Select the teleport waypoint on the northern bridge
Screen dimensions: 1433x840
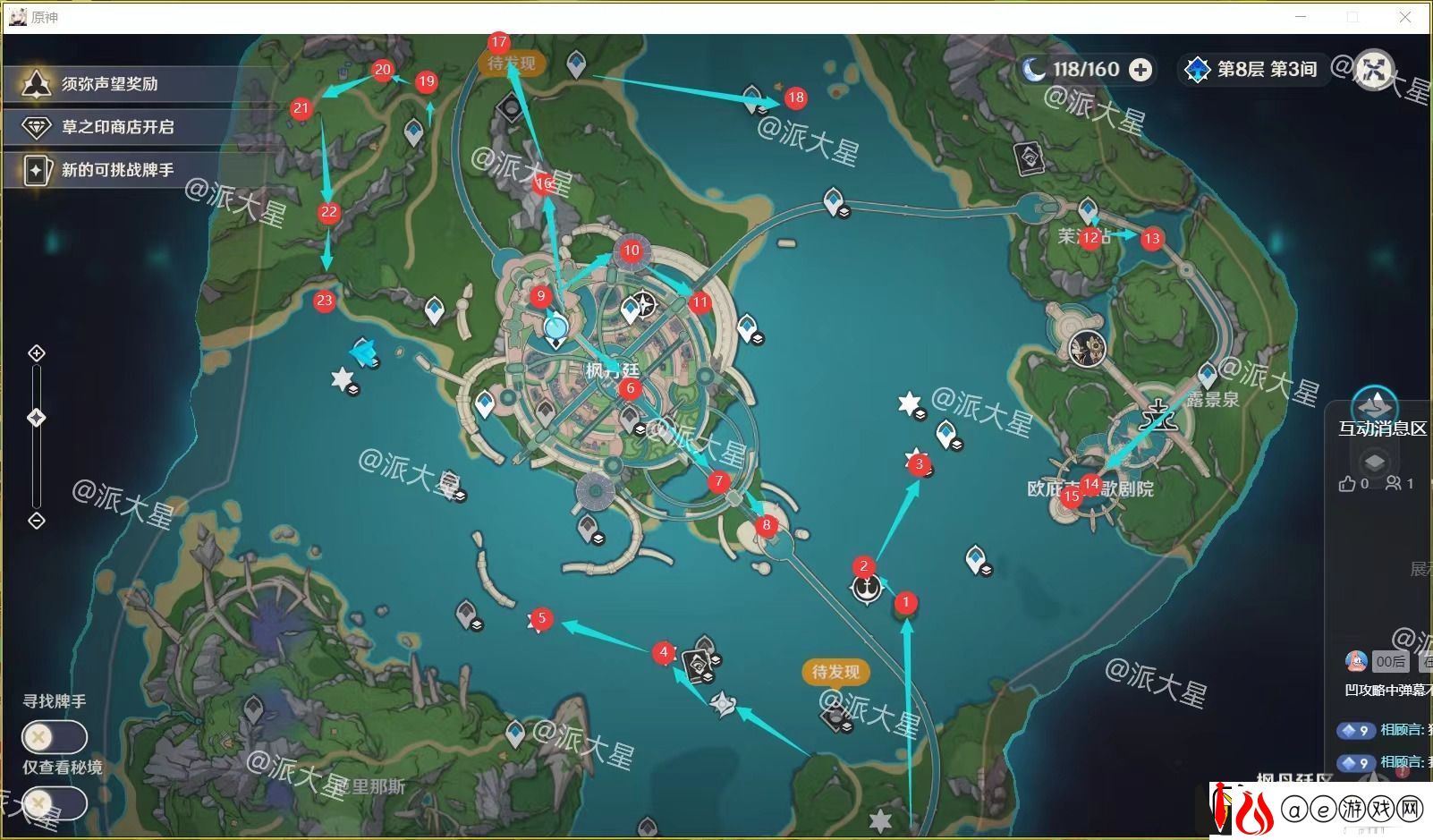[x=834, y=201]
